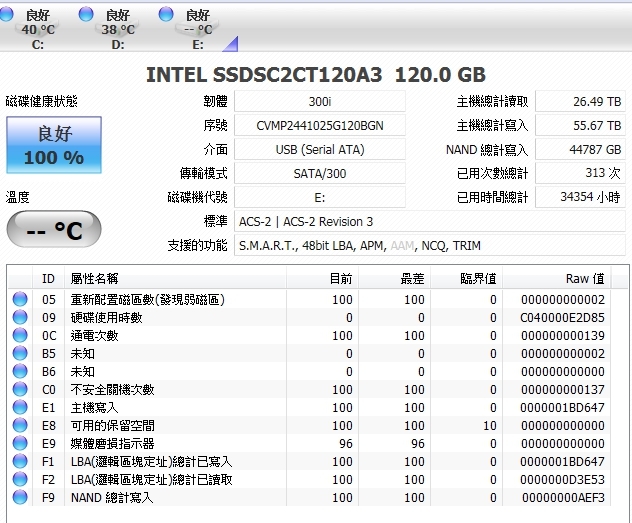Image resolution: width=632 pixels, height=523 pixels.
Task: Select the LBA總計已寫入 attribute row
Action: [309, 461]
